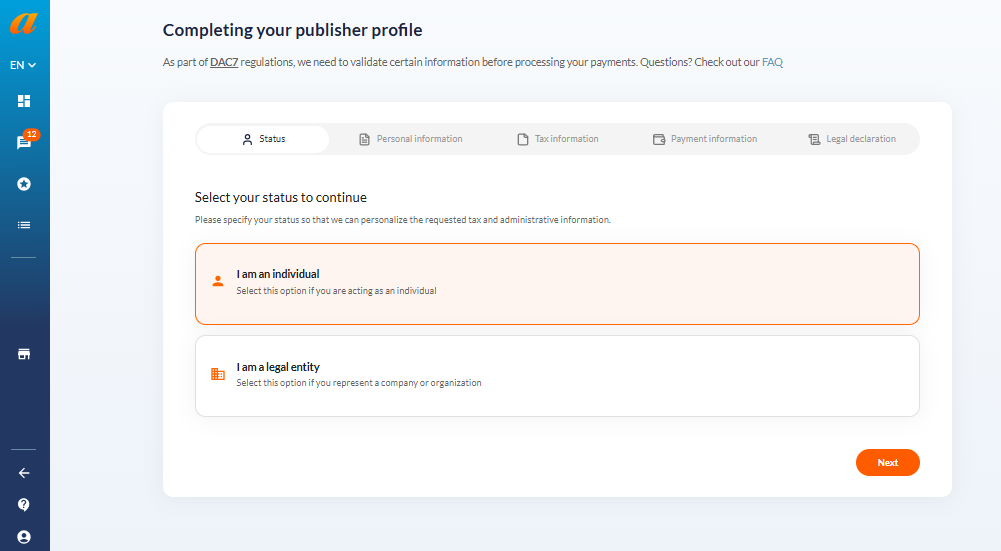Click the back arrow icon in sidebar
1001x551 pixels.
point(24,473)
